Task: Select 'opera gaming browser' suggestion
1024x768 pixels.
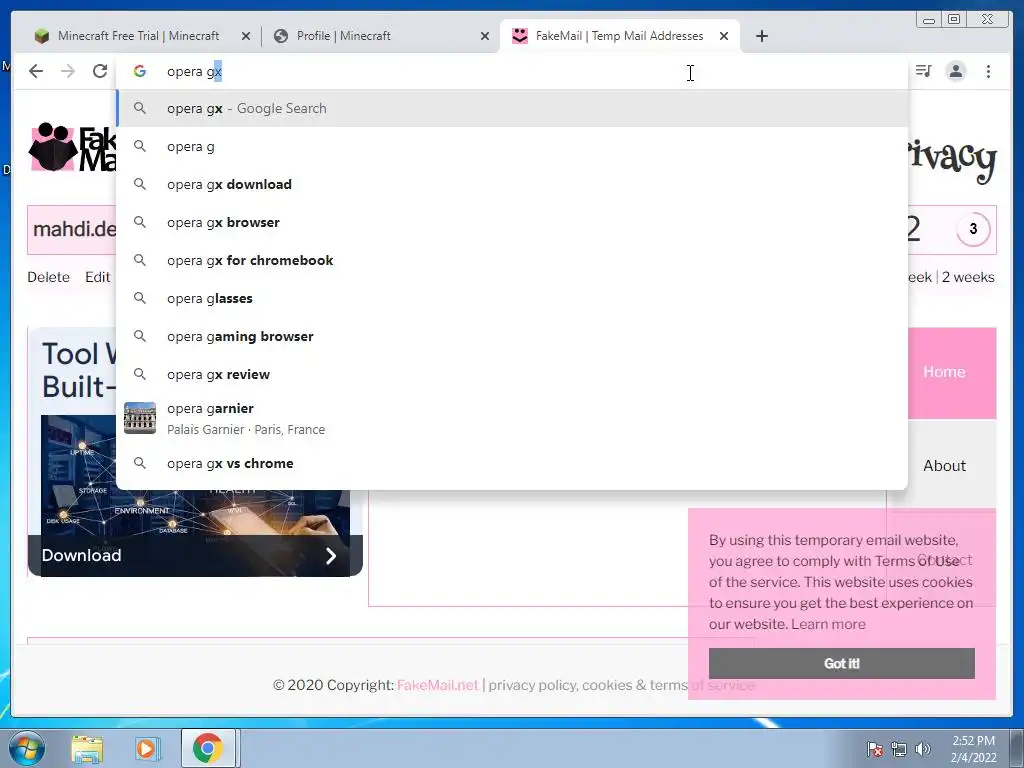Action: point(512,336)
